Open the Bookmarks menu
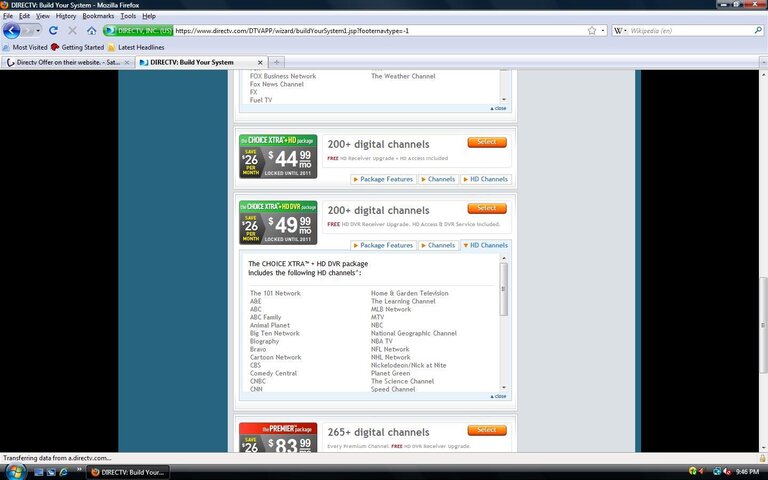 point(98,16)
